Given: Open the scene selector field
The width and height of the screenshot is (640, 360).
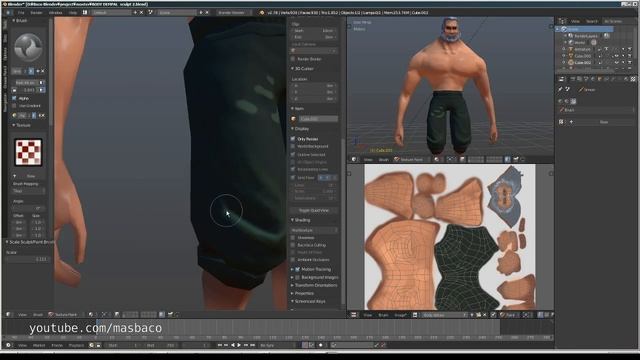Looking at the screenshot, I should click(x=177, y=13).
